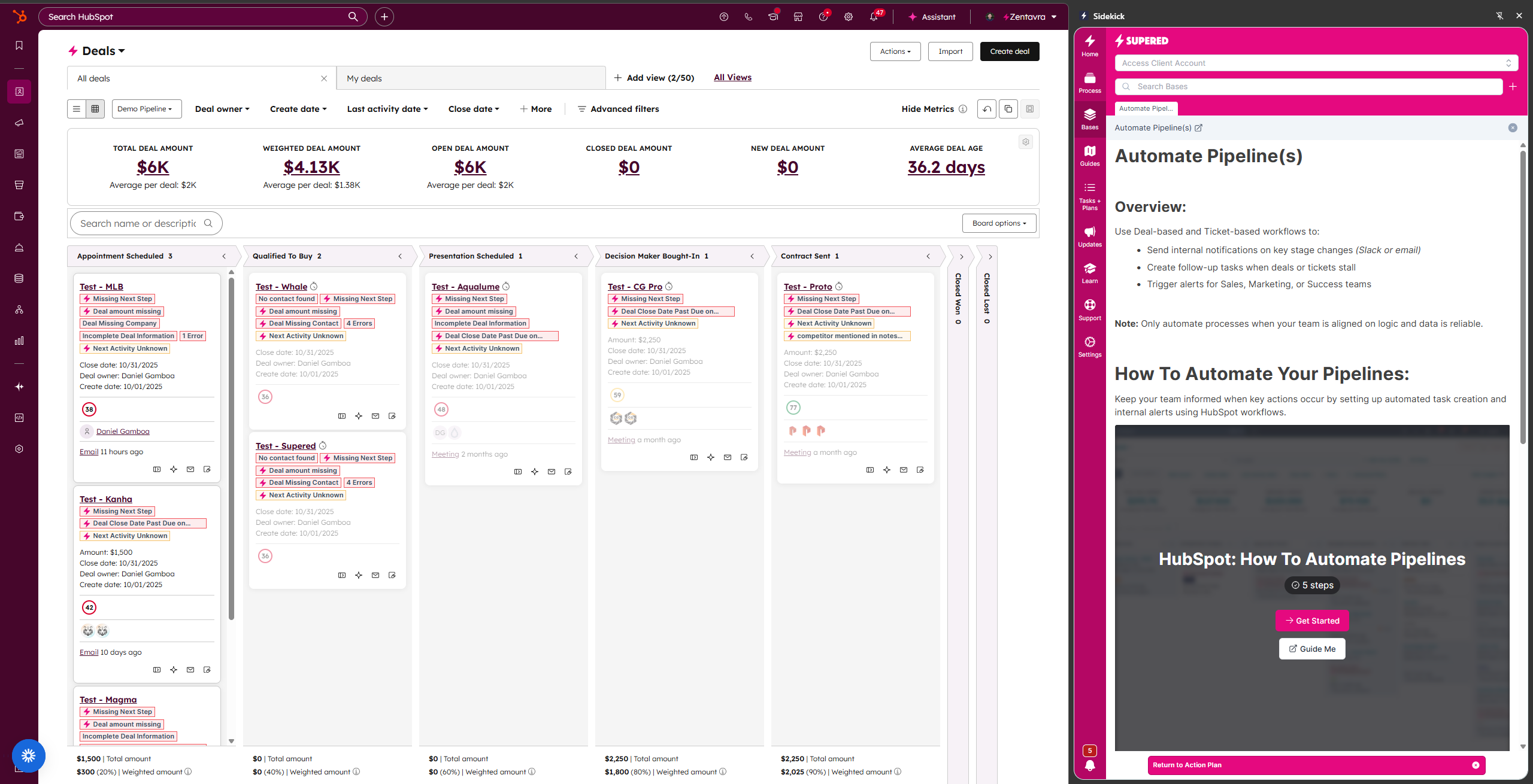Select the Automate Pipel... base tab

[1146, 108]
